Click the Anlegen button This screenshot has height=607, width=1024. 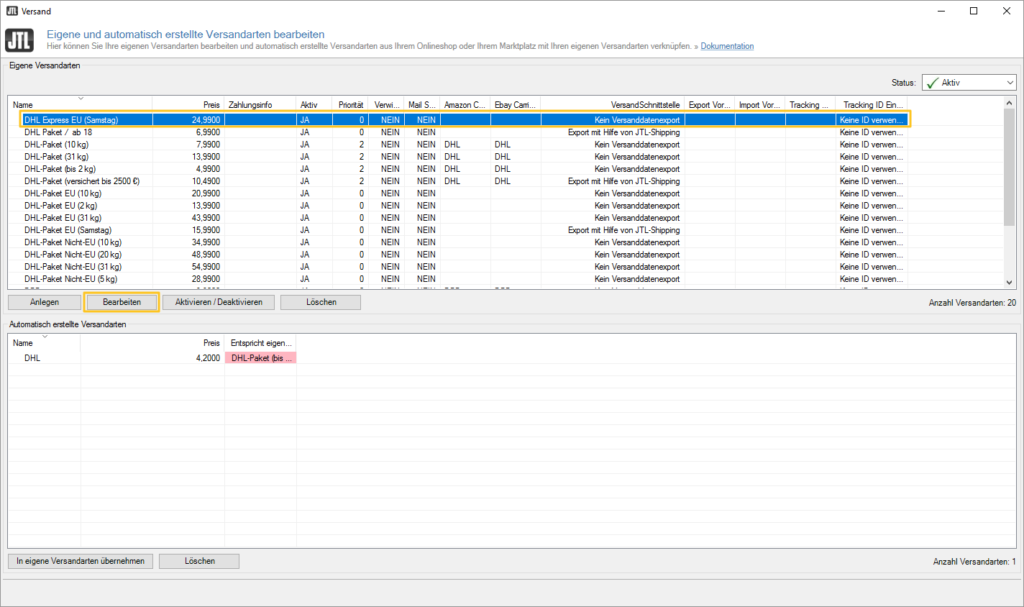click(43, 302)
